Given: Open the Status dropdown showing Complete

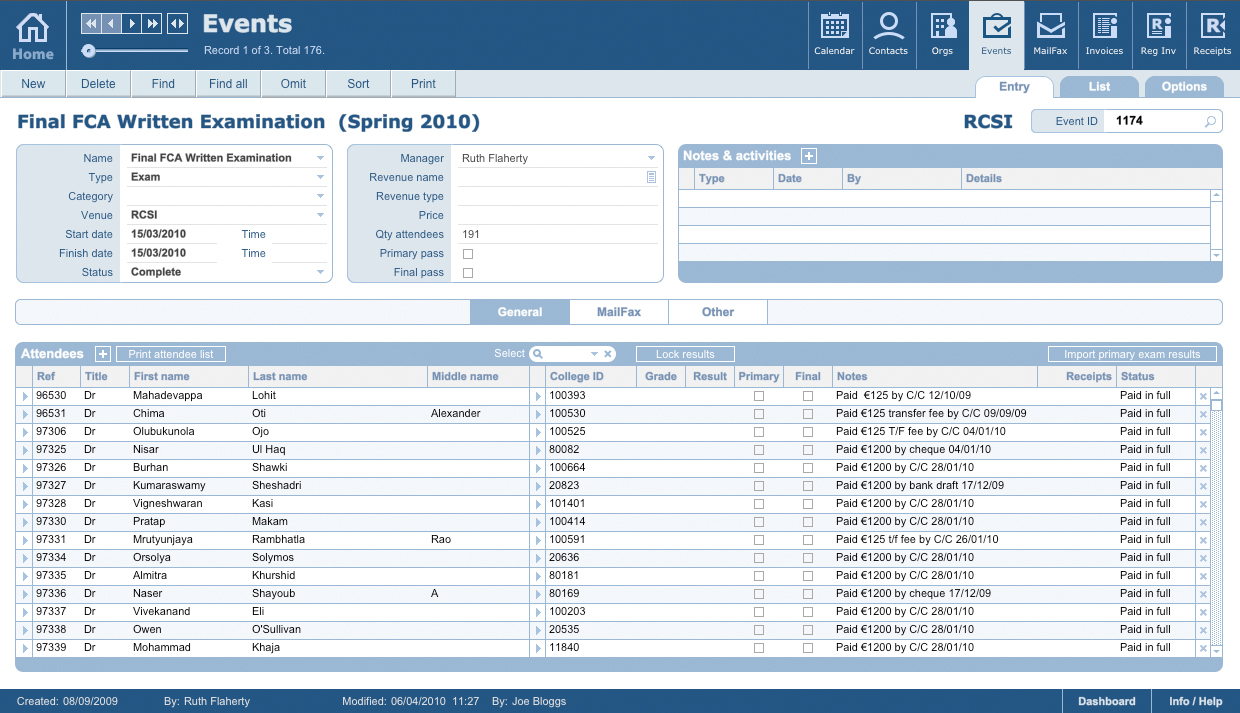Looking at the screenshot, I should (320, 272).
